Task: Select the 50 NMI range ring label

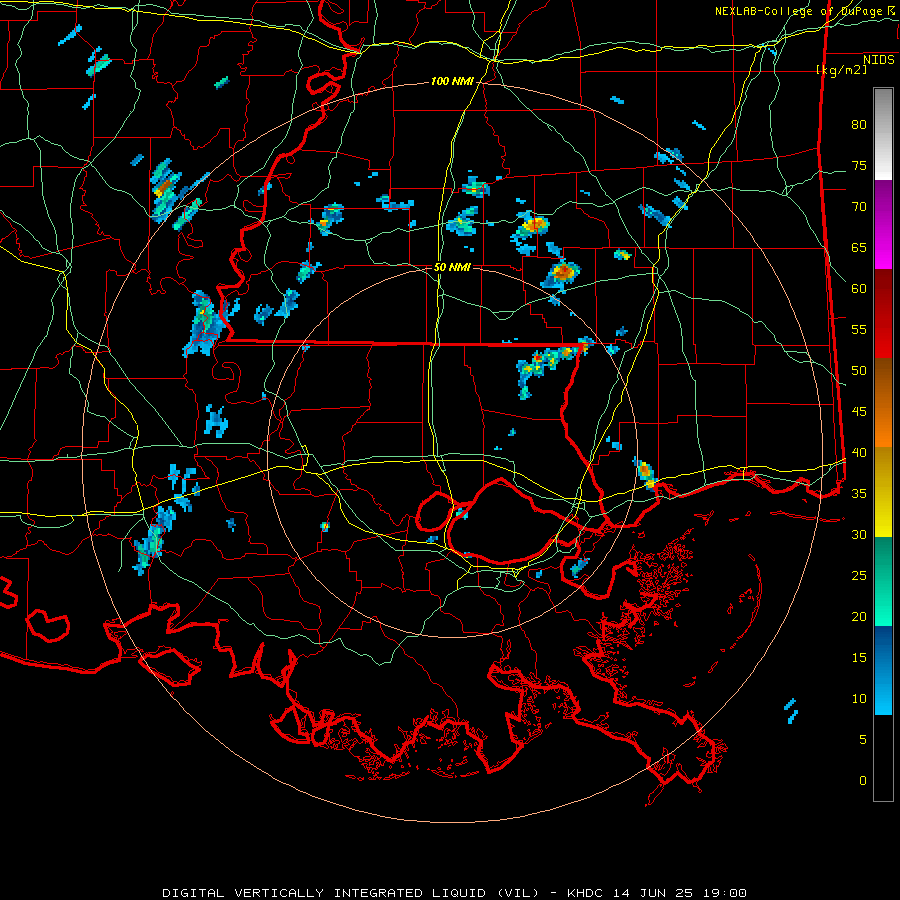Action: point(452,267)
